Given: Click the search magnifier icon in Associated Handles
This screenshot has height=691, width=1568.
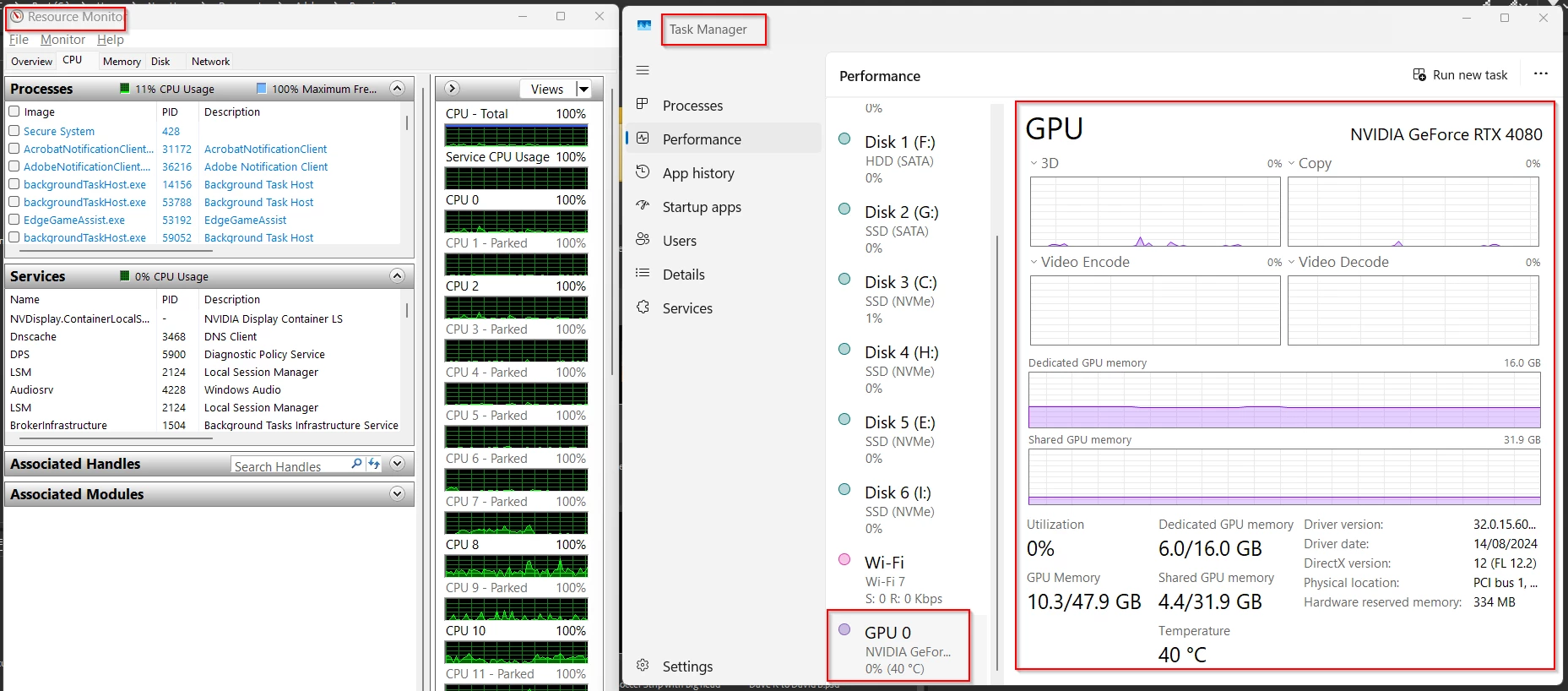Looking at the screenshot, I should point(356,465).
